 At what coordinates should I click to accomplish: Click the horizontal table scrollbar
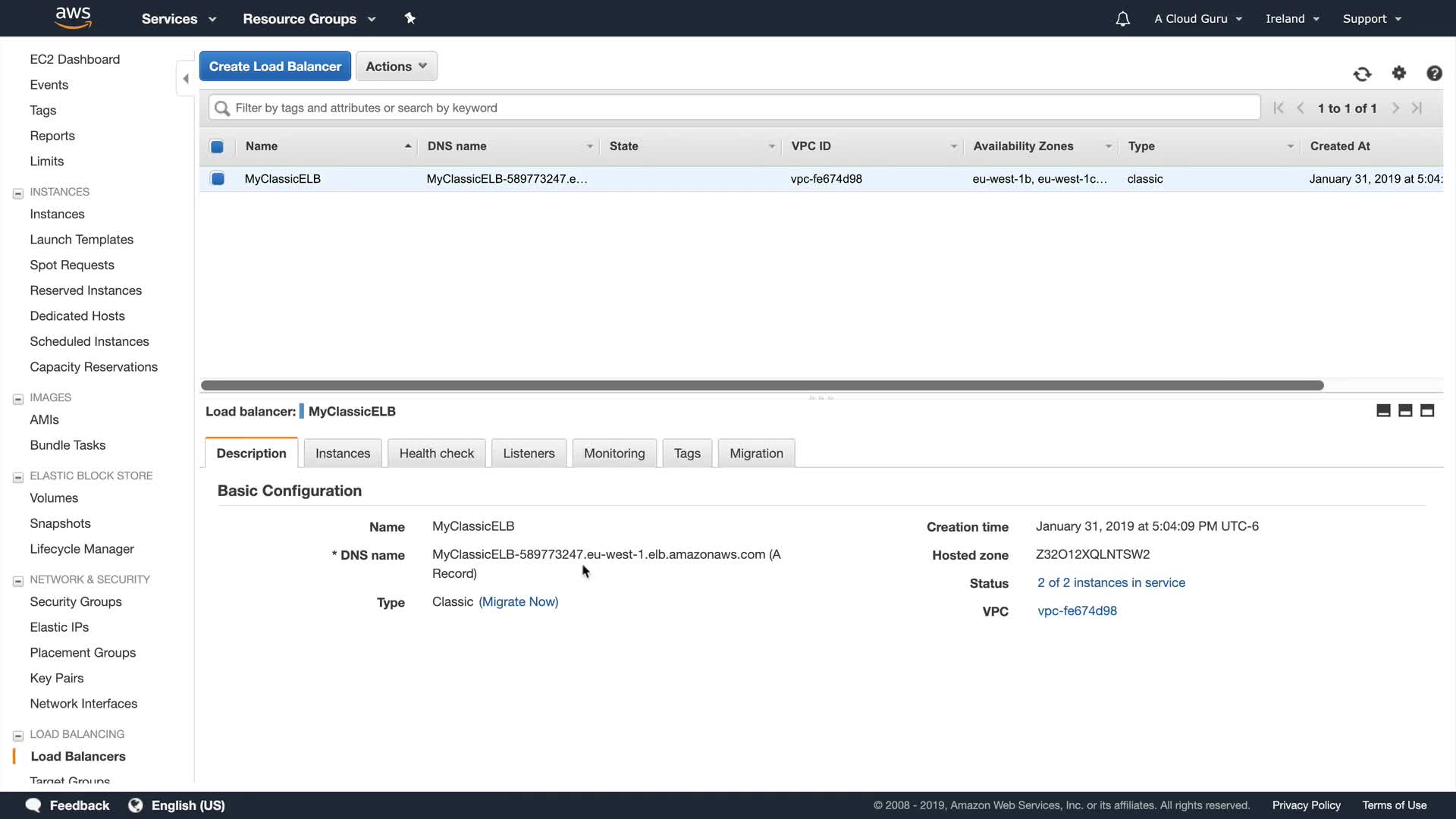click(x=761, y=386)
